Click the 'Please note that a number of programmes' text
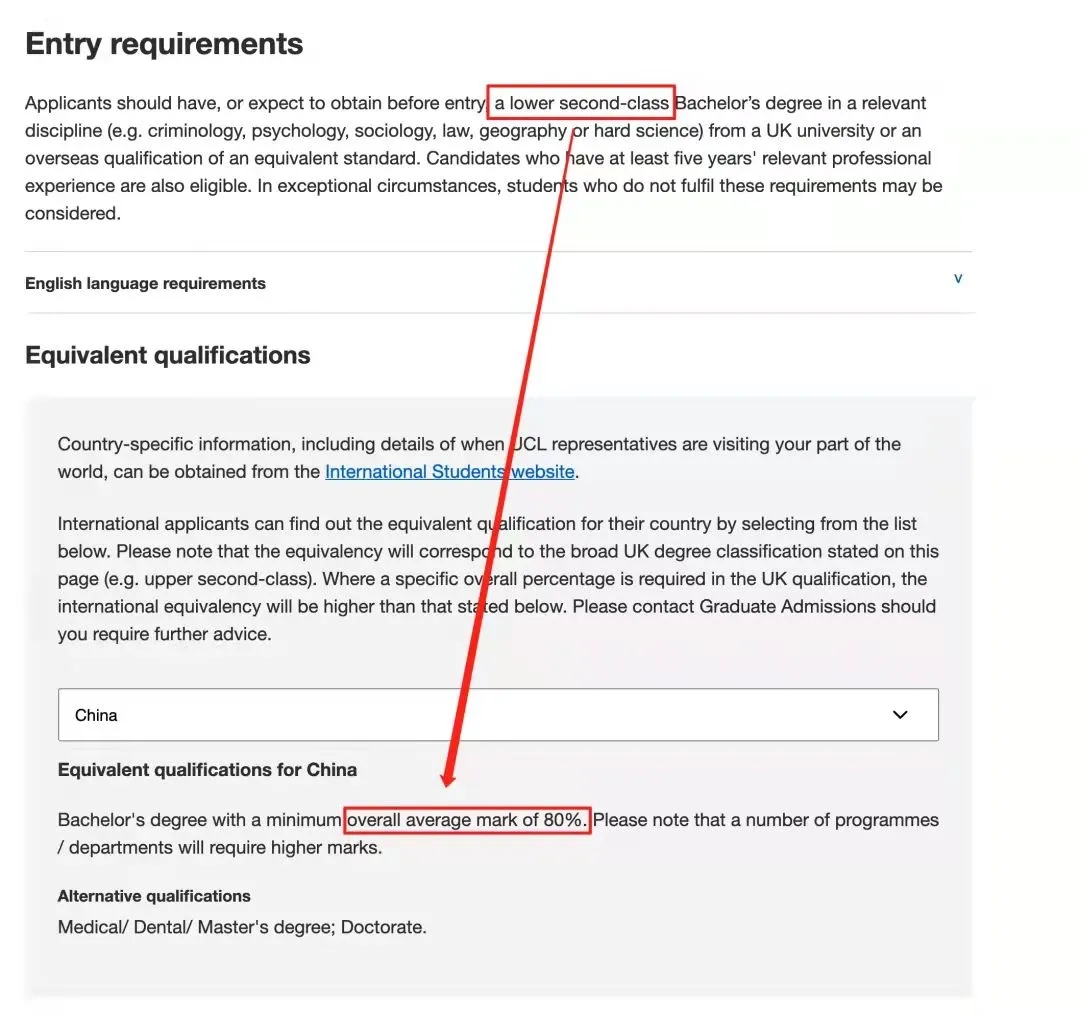 click(x=766, y=820)
